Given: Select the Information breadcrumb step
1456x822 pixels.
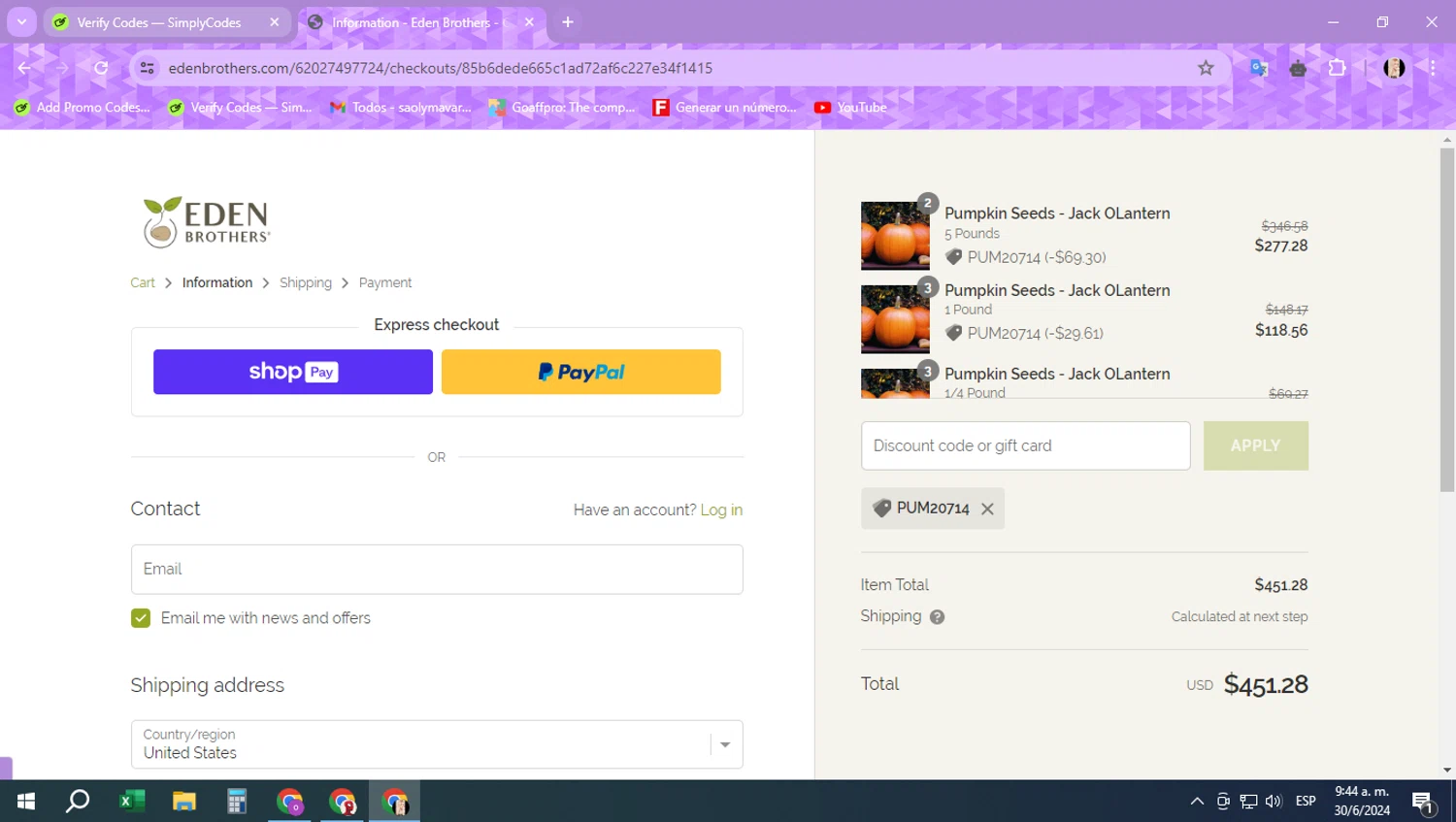Looking at the screenshot, I should 217,282.
